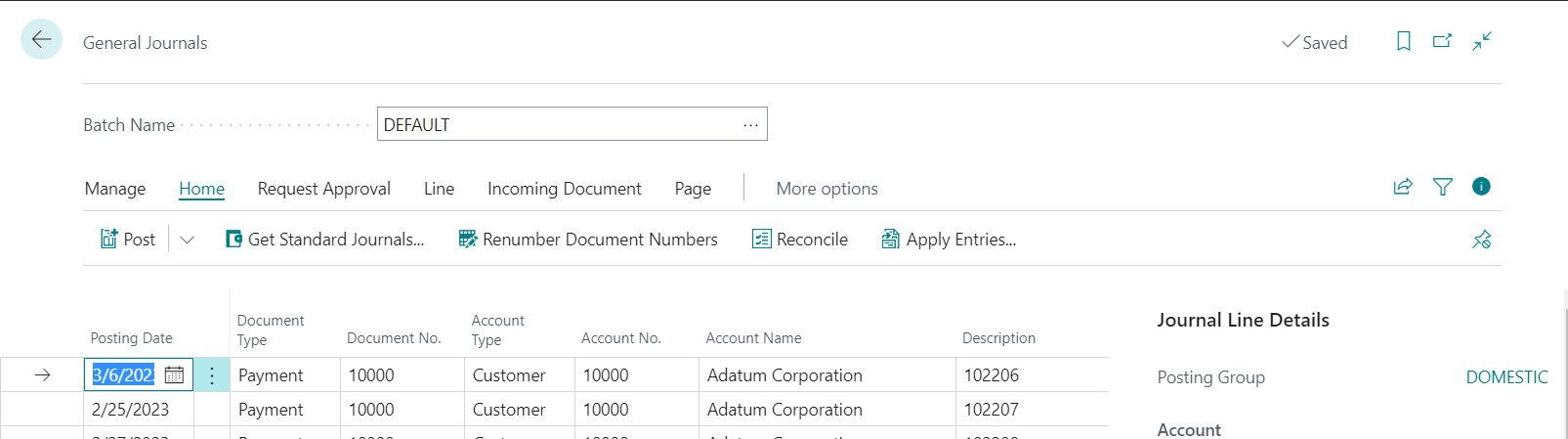The height and width of the screenshot is (439, 1568).
Task: Click Description cell 102206
Action: (1032, 375)
